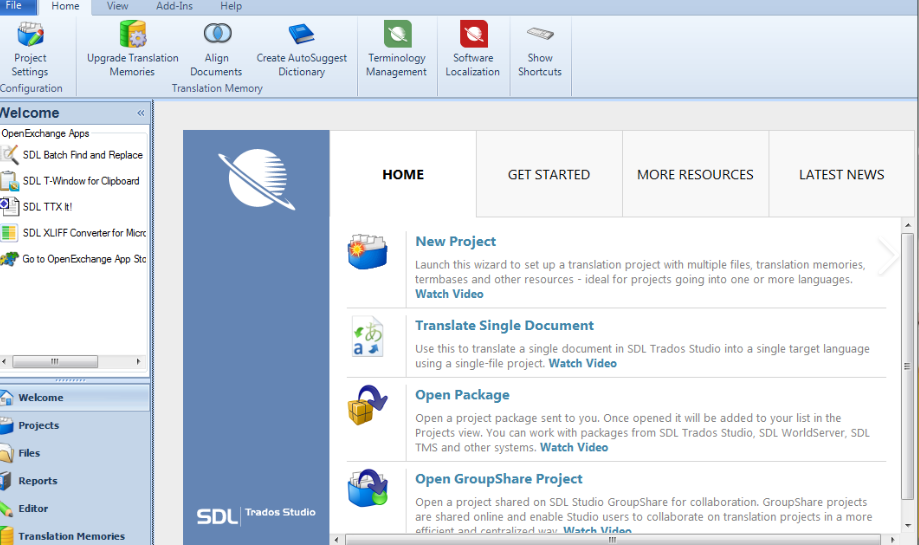Screen dimensions: 919x545
Task: Go to the Editor view
Action: 33,508
